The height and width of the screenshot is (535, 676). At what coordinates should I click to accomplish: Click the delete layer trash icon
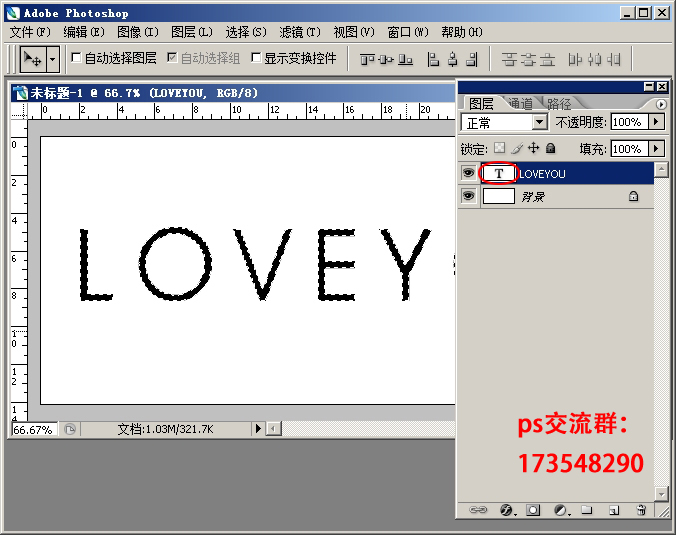pyautogui.click(x=641, y=510)
